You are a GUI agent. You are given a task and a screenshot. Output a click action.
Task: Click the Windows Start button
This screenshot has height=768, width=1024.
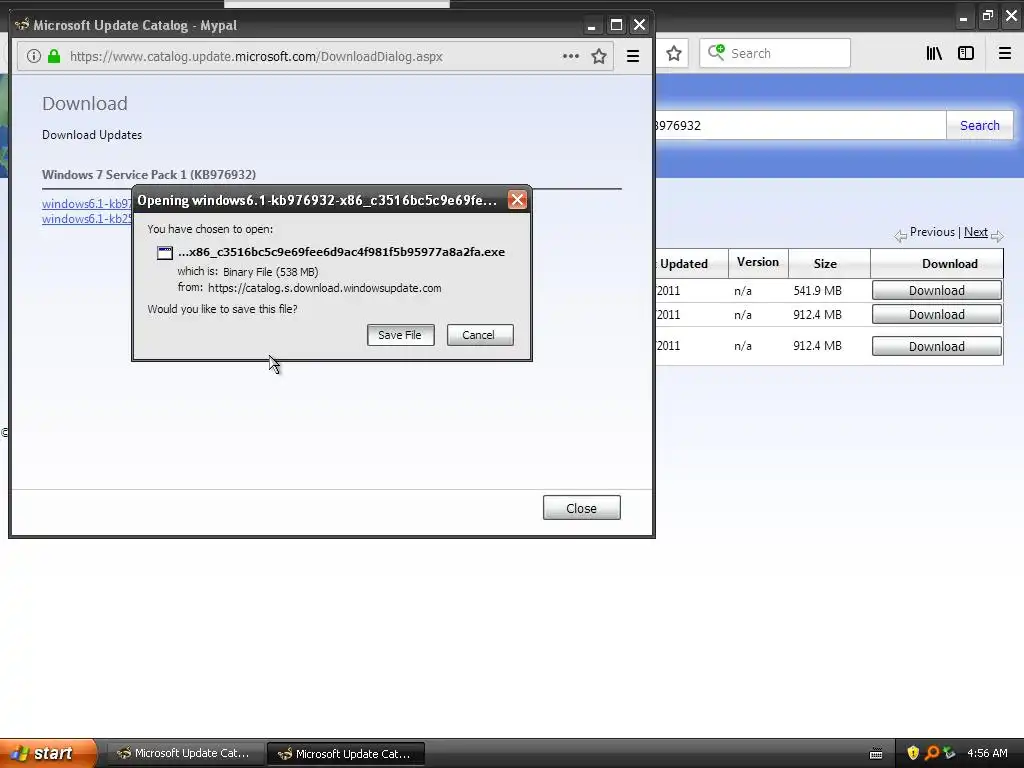47,753
